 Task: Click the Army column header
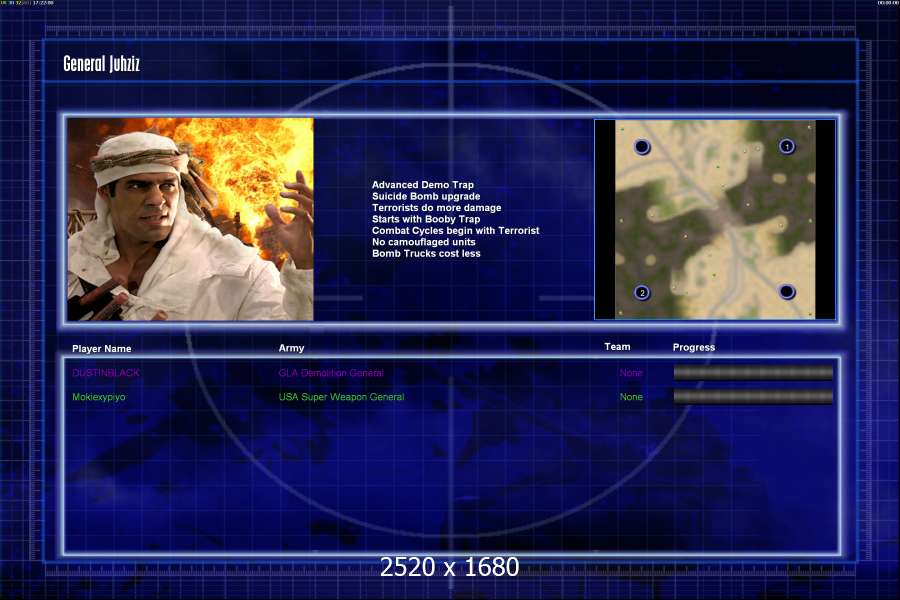point(292,348)
